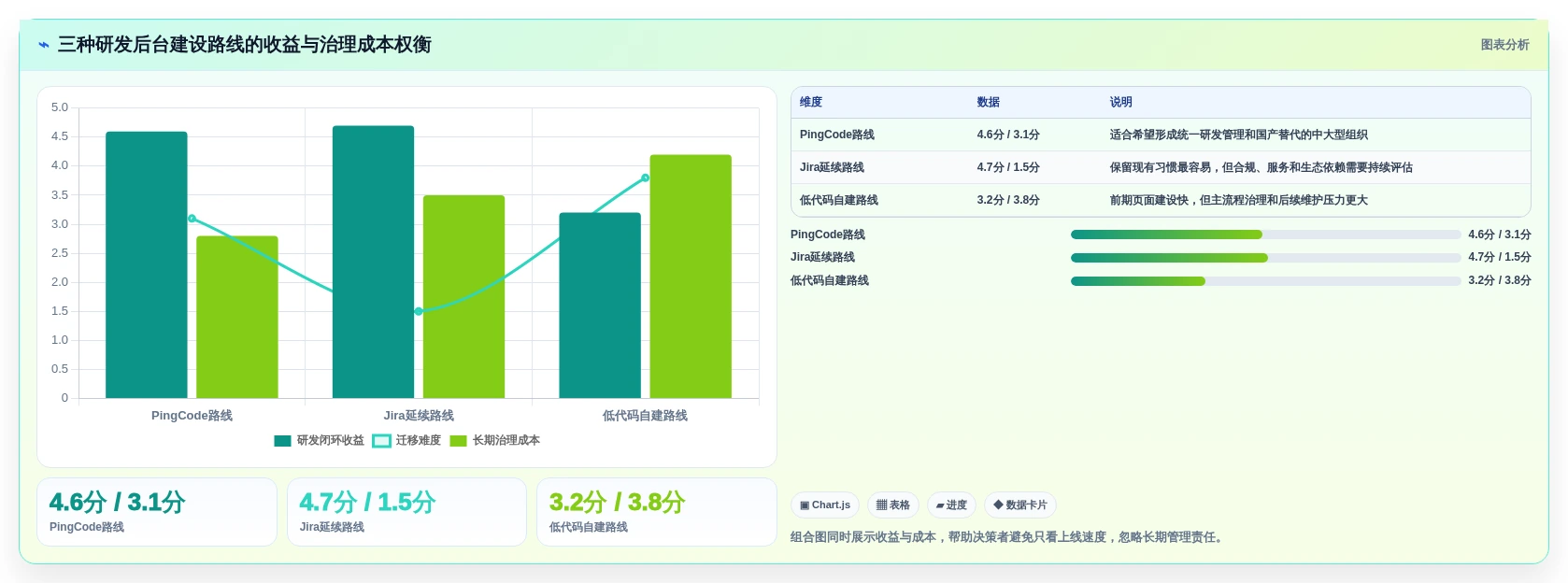The width and height of the screenshot is (1568, 583).
Task: Click the 表格 tag chip
Action: point(893,505)
